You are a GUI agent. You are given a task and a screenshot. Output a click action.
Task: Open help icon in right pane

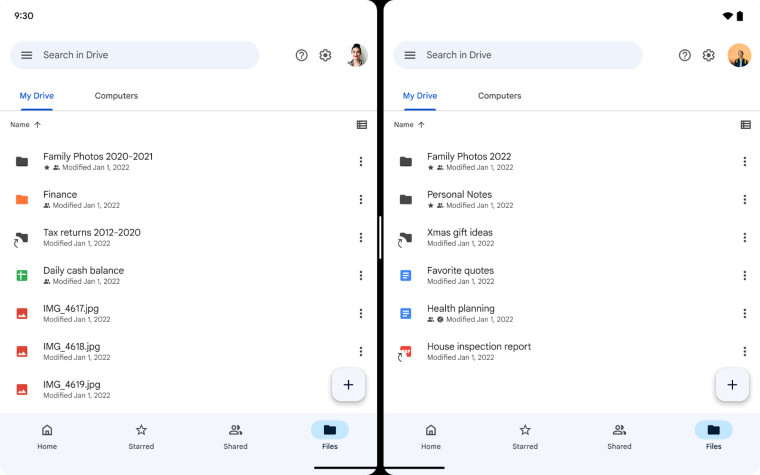coord(685,55)
